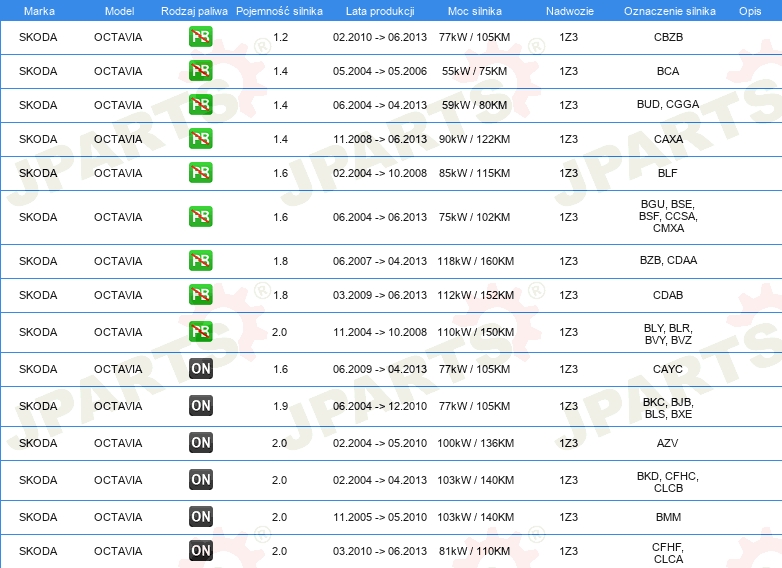The image size is (782, 568).
Task: Select engine code cell BKC, BJB, BLS, BXE
Action: 668,408
